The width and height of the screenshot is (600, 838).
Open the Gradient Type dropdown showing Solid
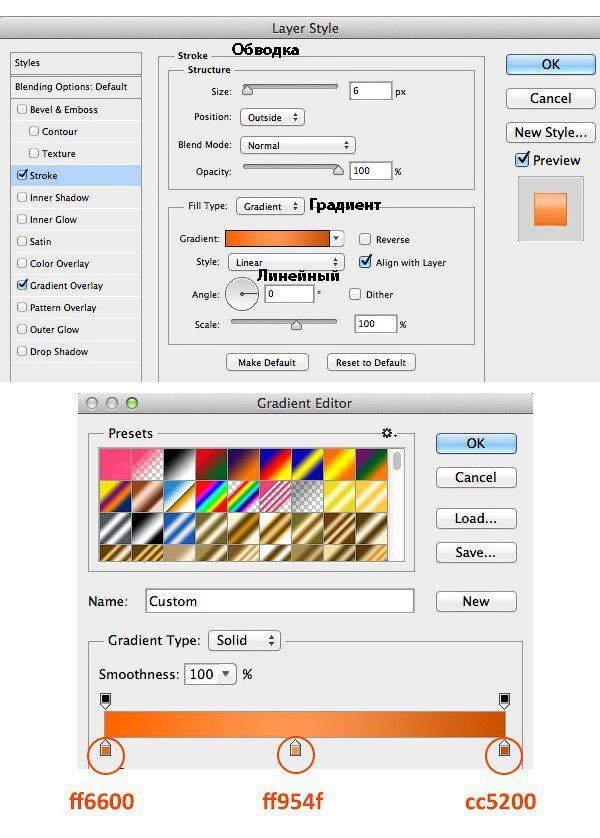(x=244, y=640)
